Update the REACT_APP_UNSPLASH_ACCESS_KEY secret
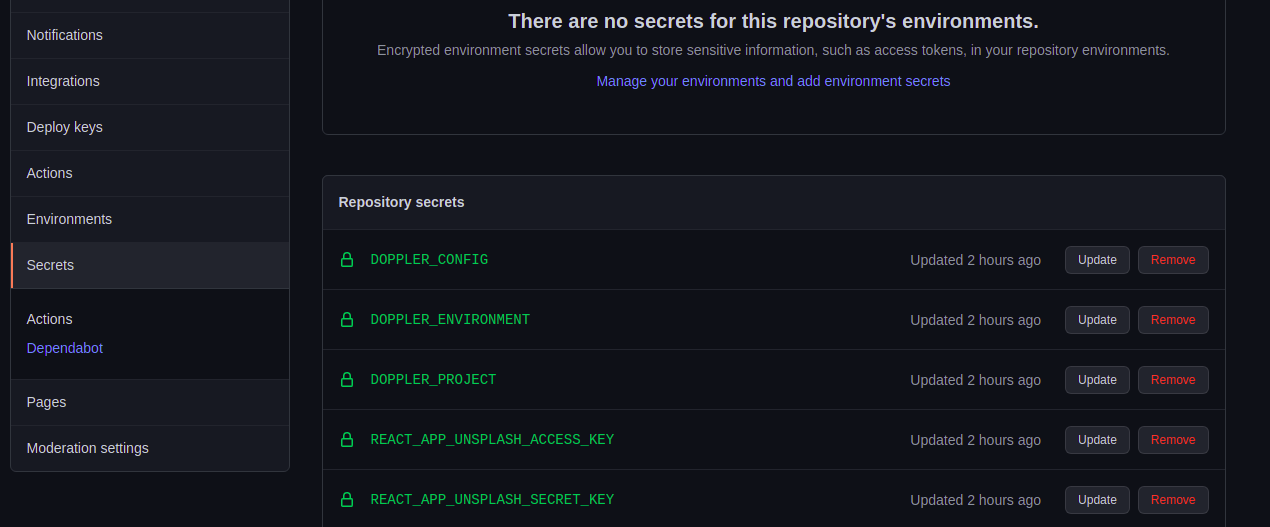The height and width of the screenshot is (527, 1270). pyautogui.click(x=1097, y=440)
